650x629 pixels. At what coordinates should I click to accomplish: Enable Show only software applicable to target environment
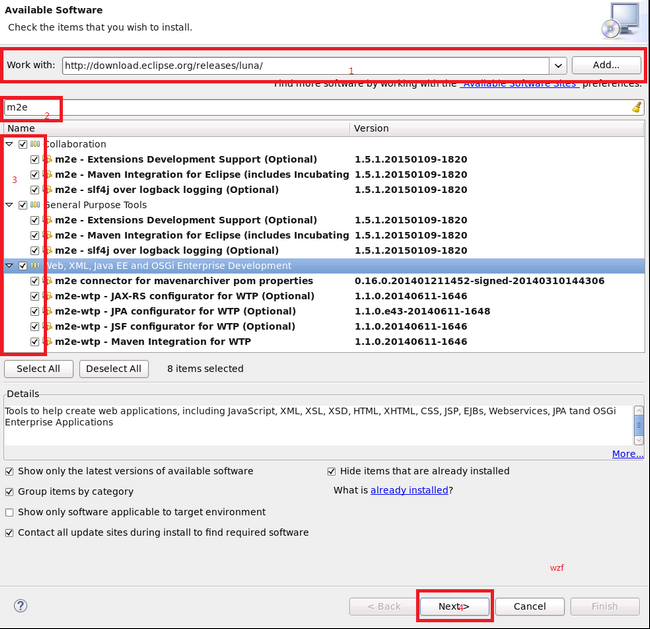tap(10, 512)
